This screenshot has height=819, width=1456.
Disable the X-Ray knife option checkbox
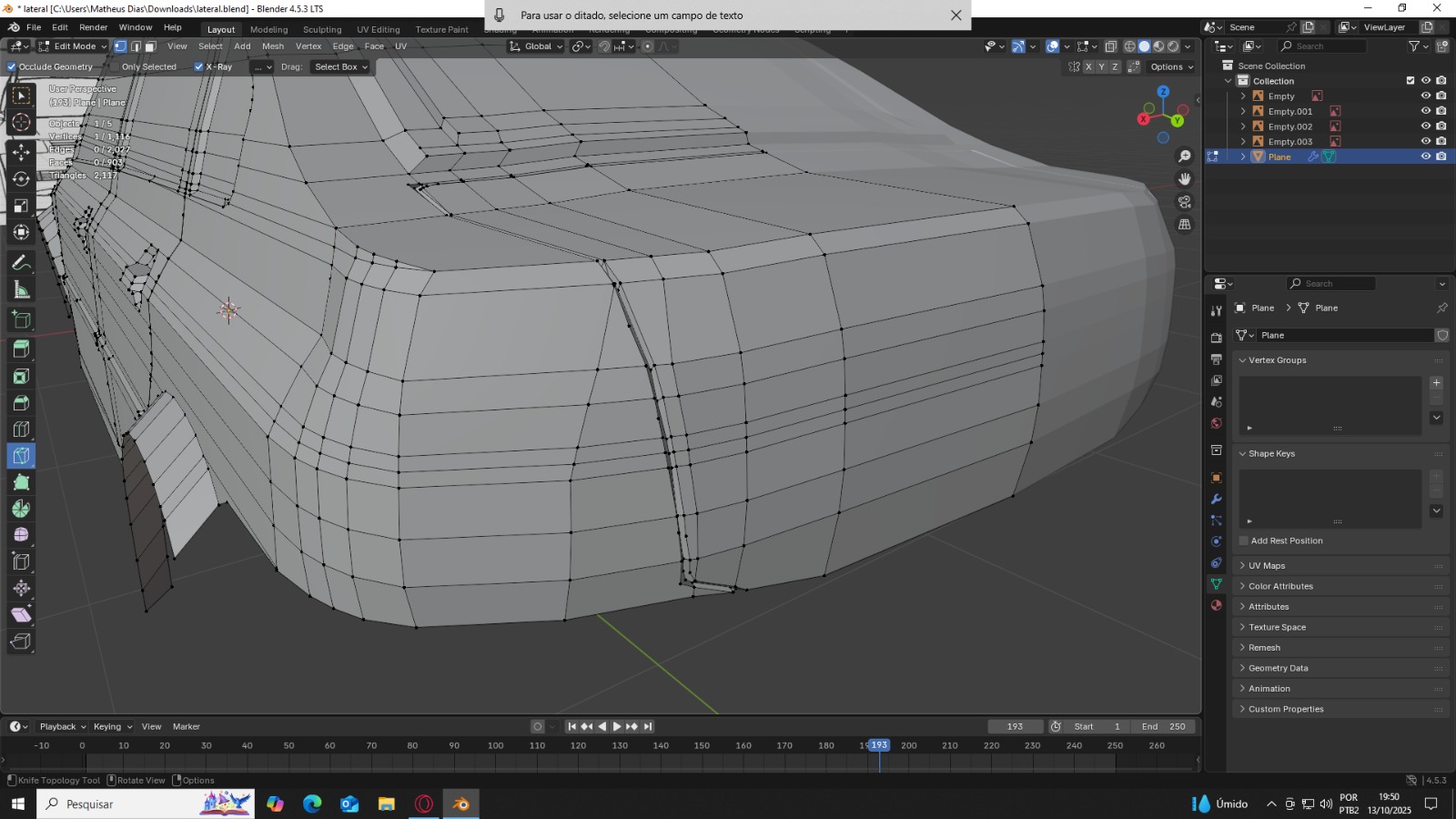pos(198,66)
